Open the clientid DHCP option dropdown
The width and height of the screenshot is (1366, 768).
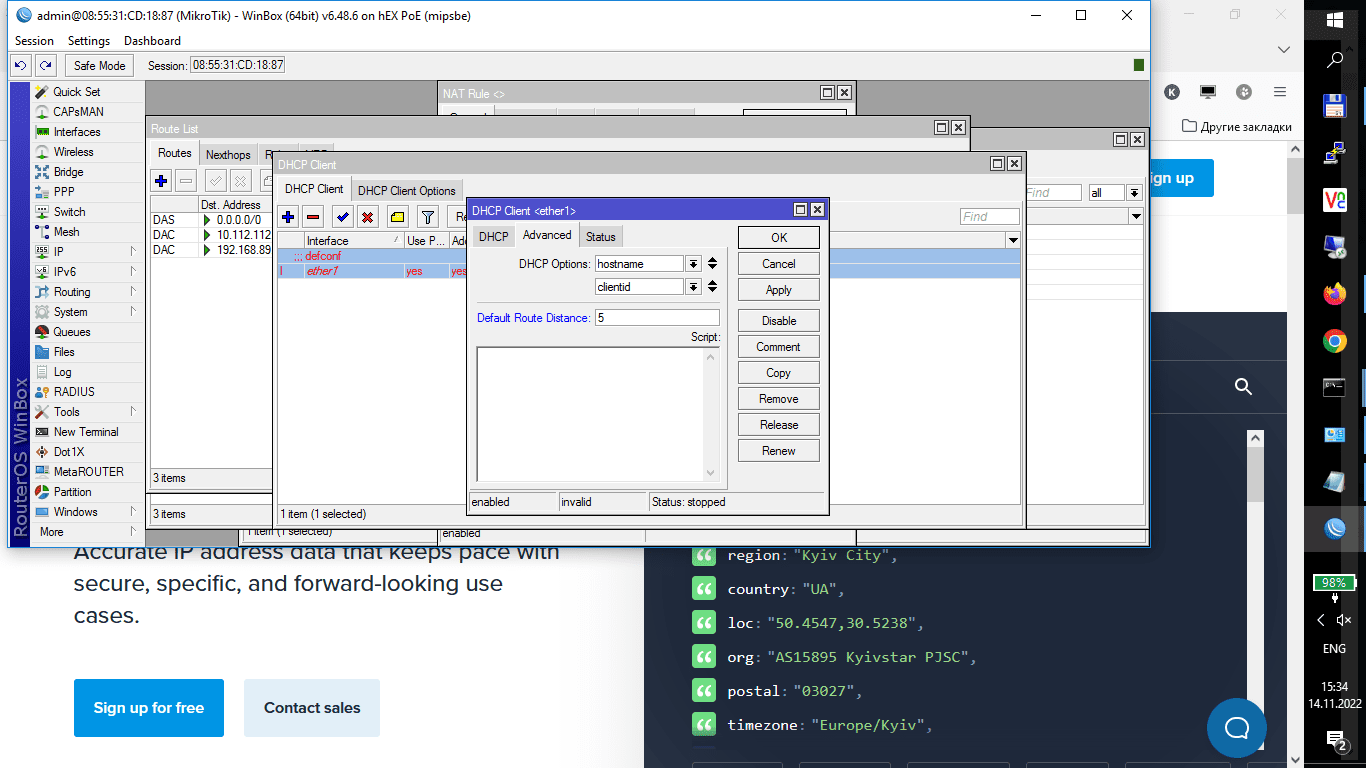693,287
